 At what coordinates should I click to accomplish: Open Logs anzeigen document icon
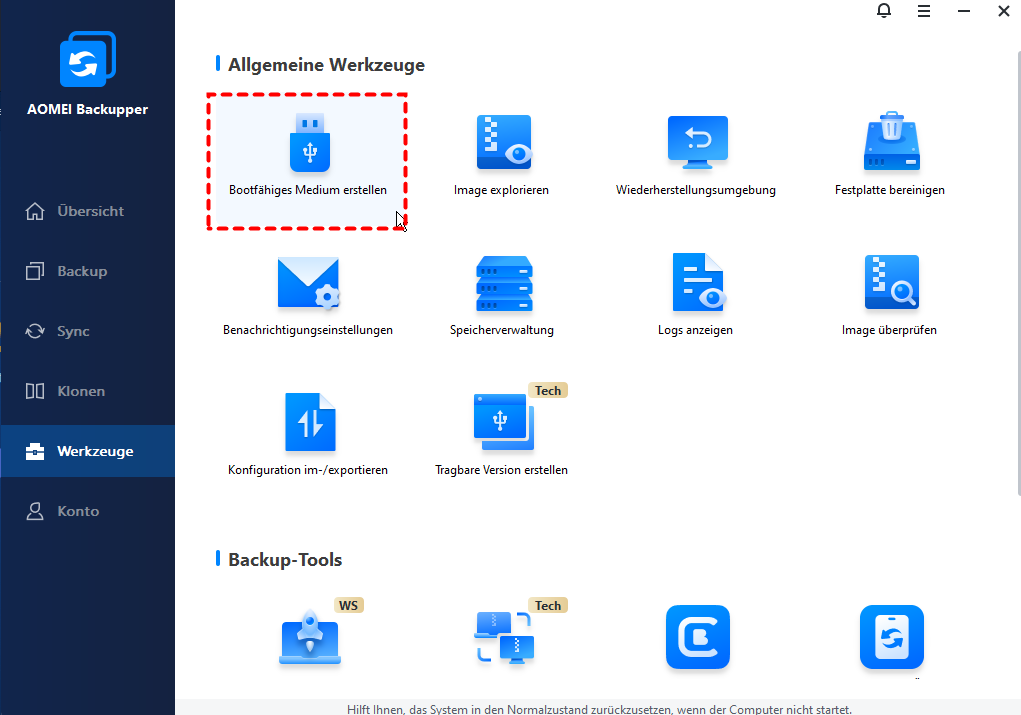click(x=698, y=282)
